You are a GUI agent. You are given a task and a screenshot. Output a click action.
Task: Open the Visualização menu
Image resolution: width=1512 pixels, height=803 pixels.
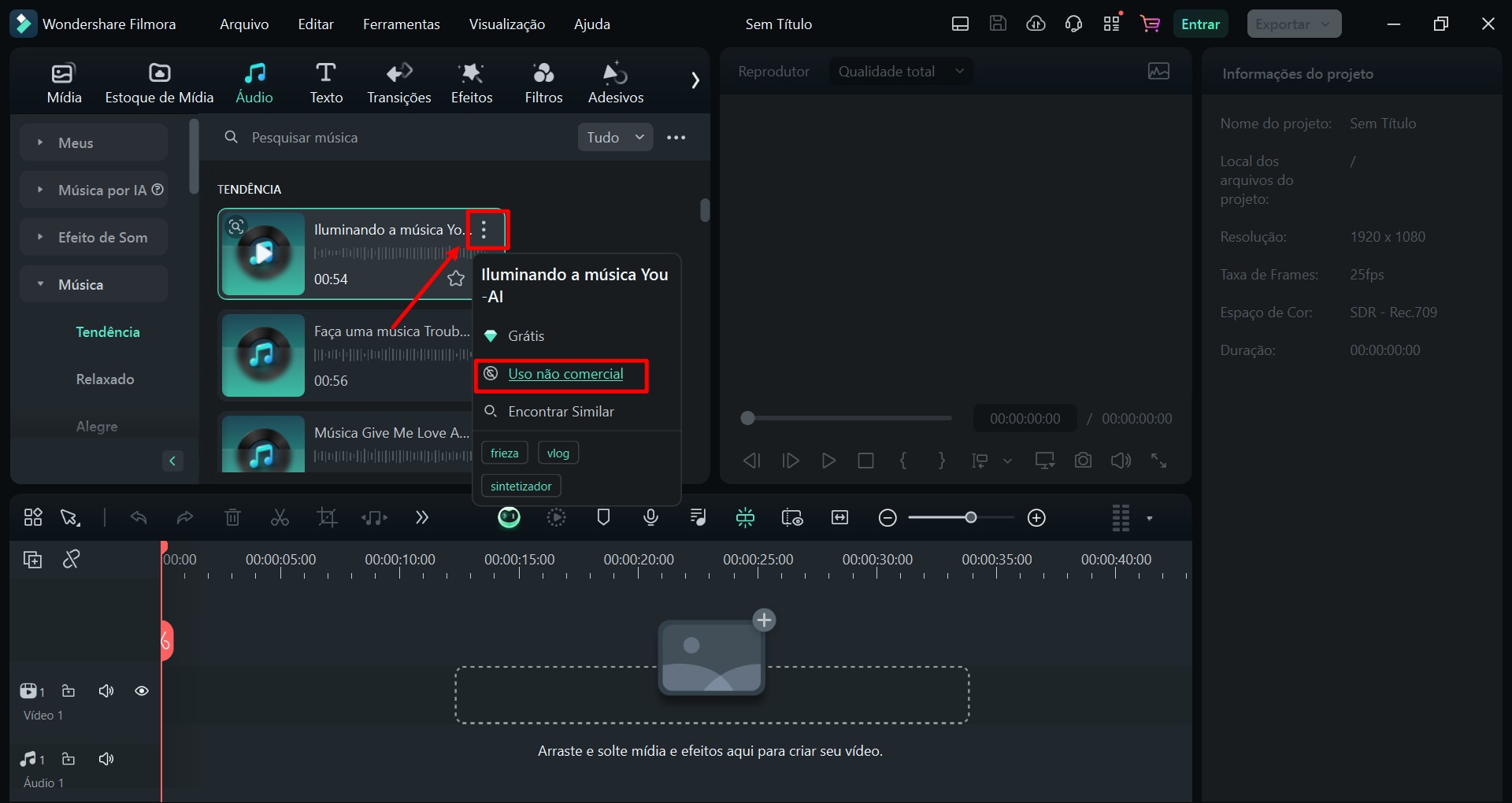coord(506,24)
